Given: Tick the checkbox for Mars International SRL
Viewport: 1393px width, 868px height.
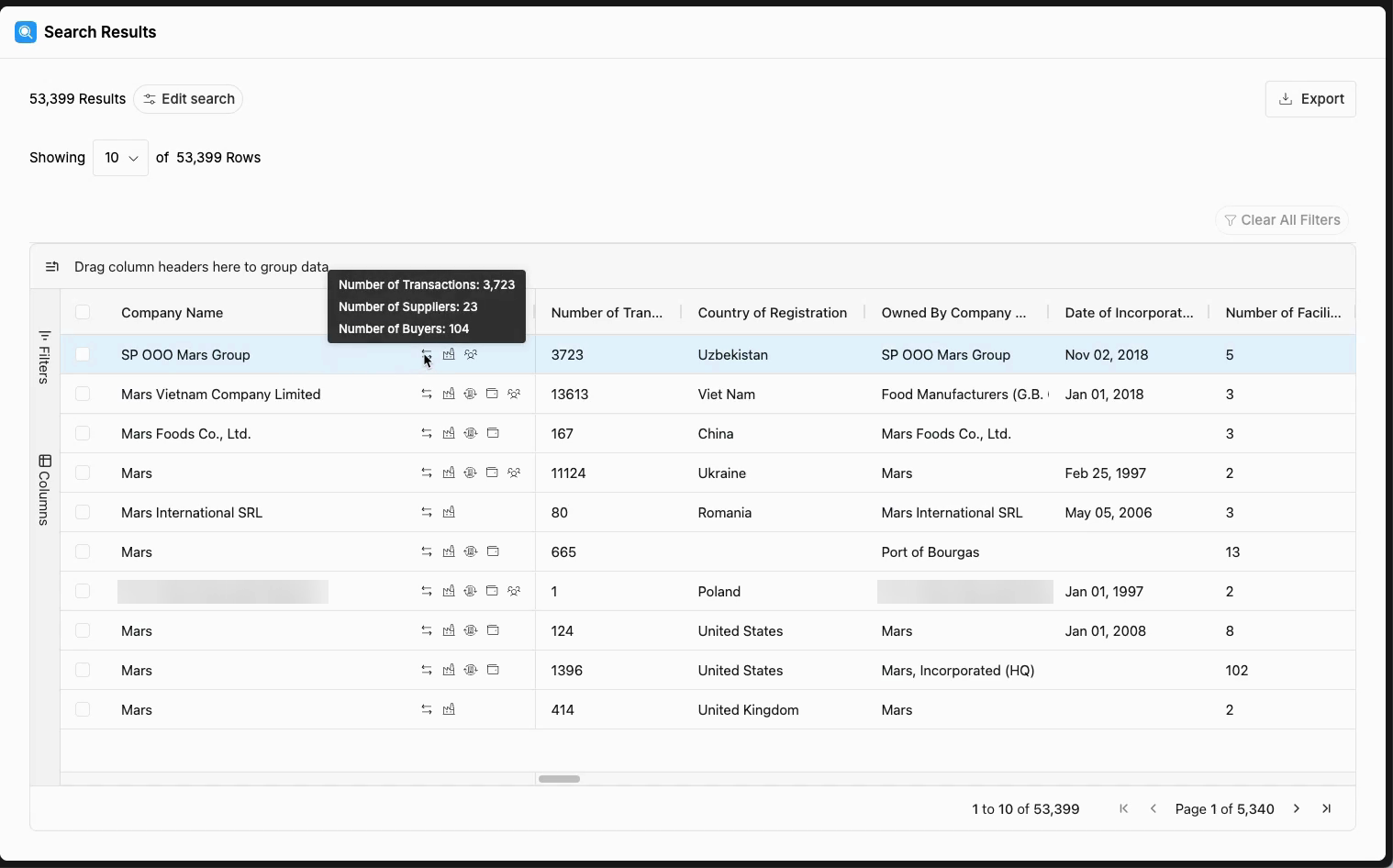Looking at the screenshot, I should click(x=83, y=512).
